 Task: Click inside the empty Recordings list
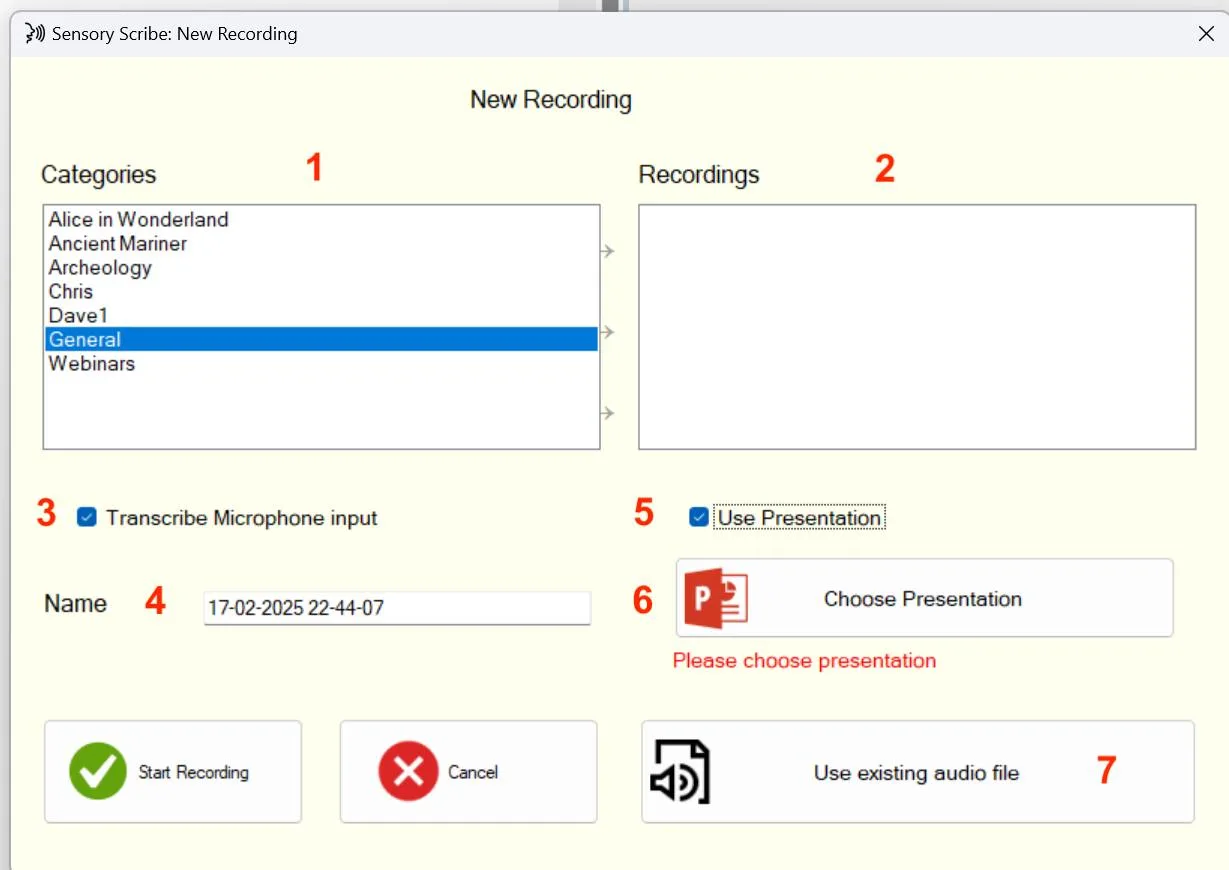(915, 325)
